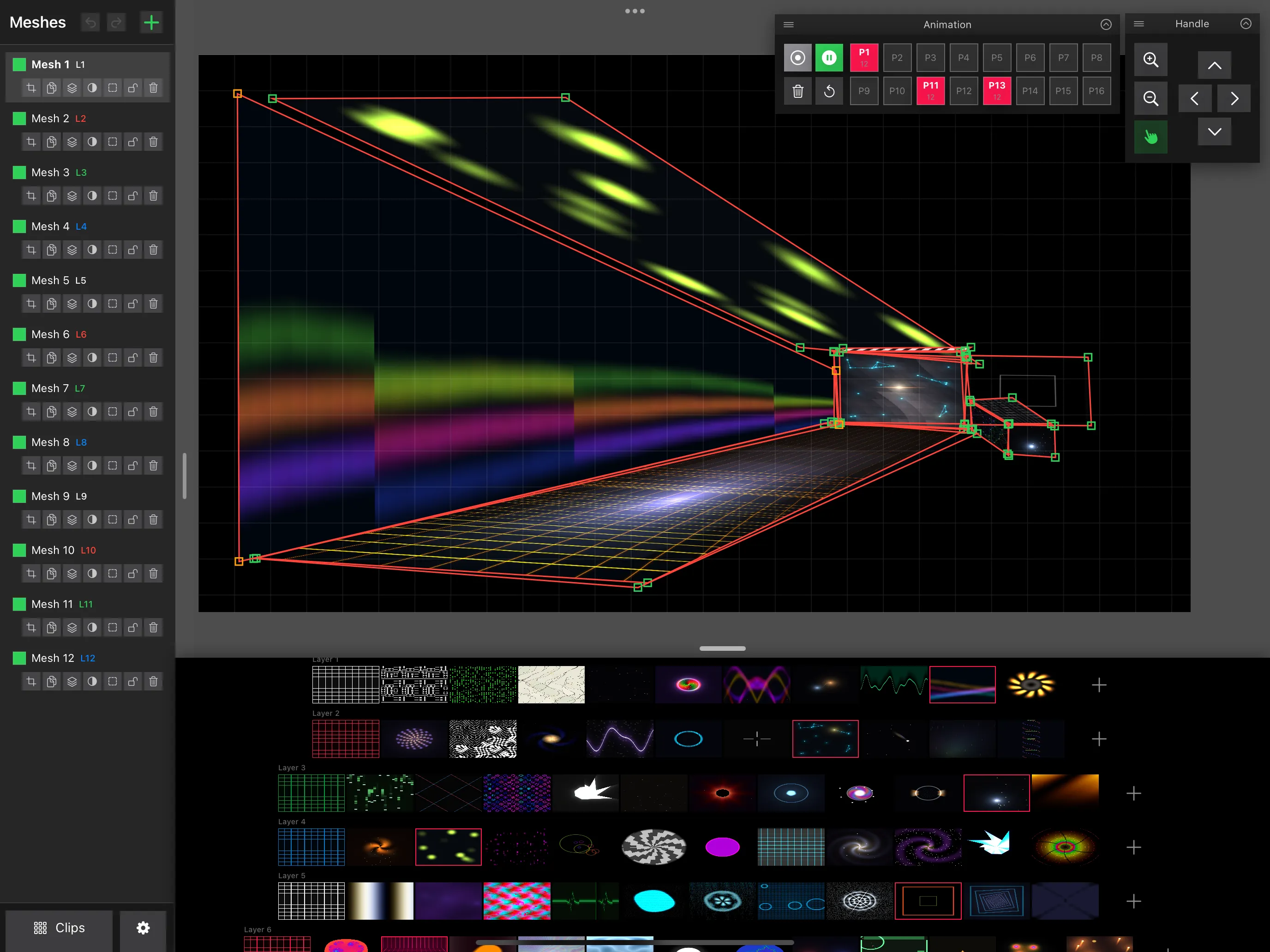Delete Mesh 7 with trash icon
The width and height of the screenshot is (1270, 952).
click(153, 411)
